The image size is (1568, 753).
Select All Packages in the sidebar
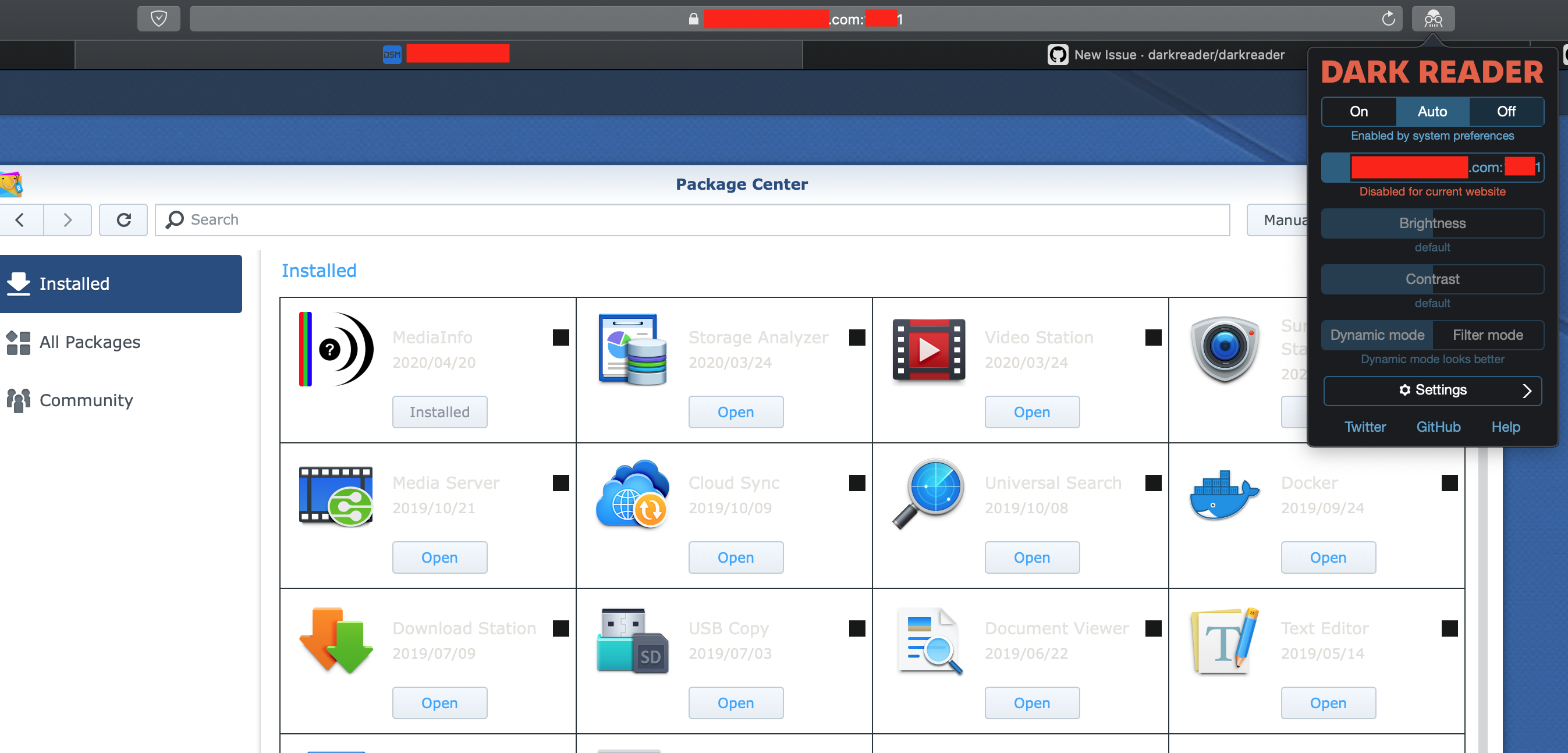[x=120, y=342]
